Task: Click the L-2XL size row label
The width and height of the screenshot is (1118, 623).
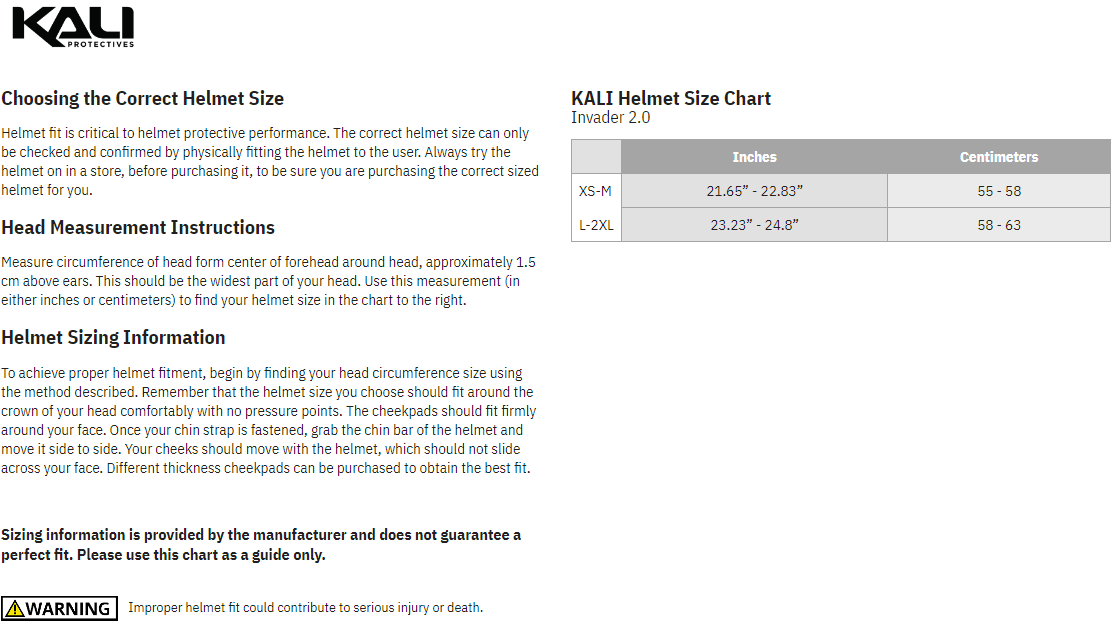Action: tap(596, 225)
